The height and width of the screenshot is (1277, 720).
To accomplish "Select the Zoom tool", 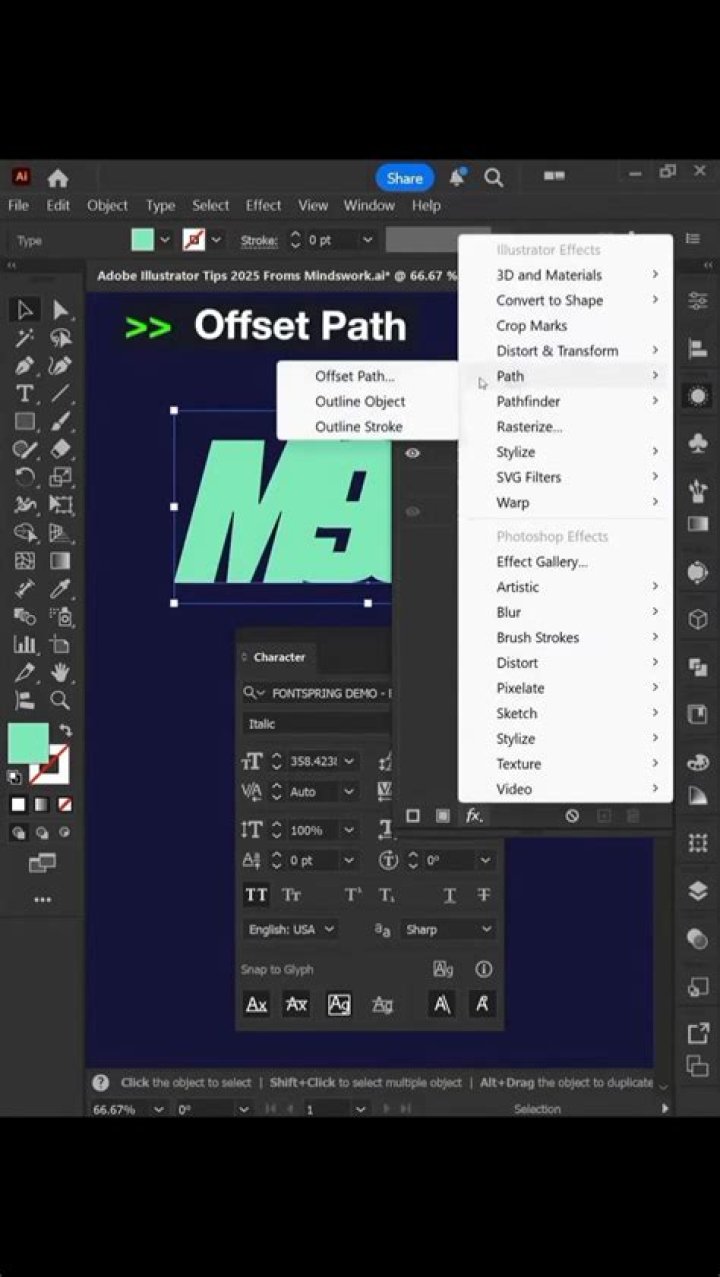I will click(61, 700).
